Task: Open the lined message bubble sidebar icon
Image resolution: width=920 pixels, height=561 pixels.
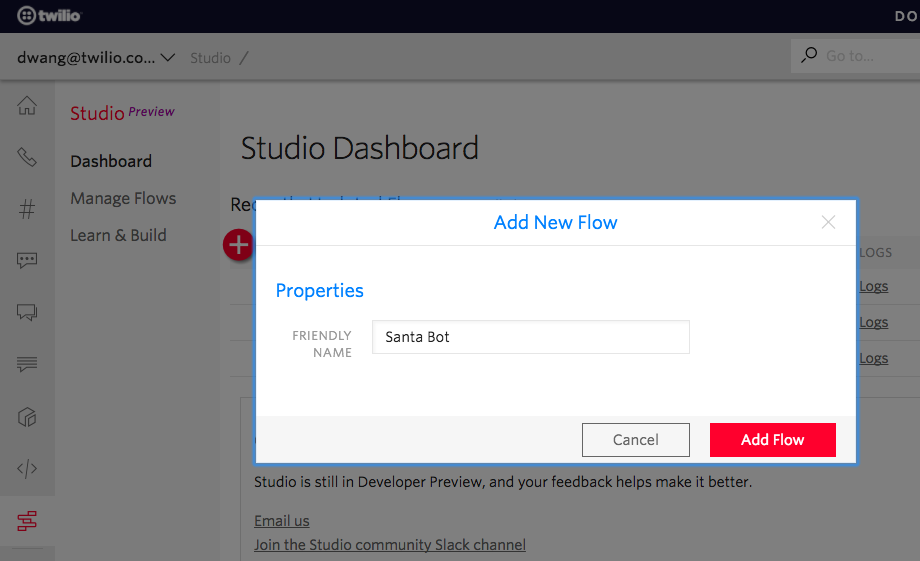Action: point(27,364)
